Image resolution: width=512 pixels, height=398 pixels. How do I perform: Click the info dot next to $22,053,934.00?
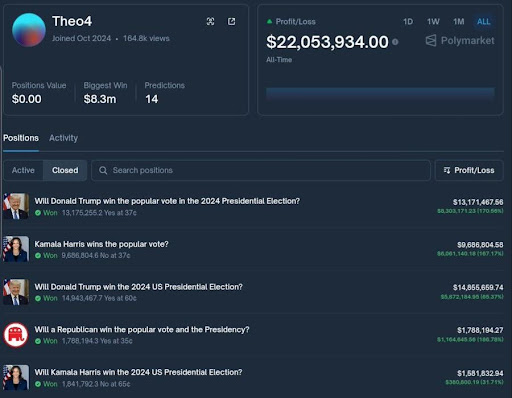coord(395,42)
